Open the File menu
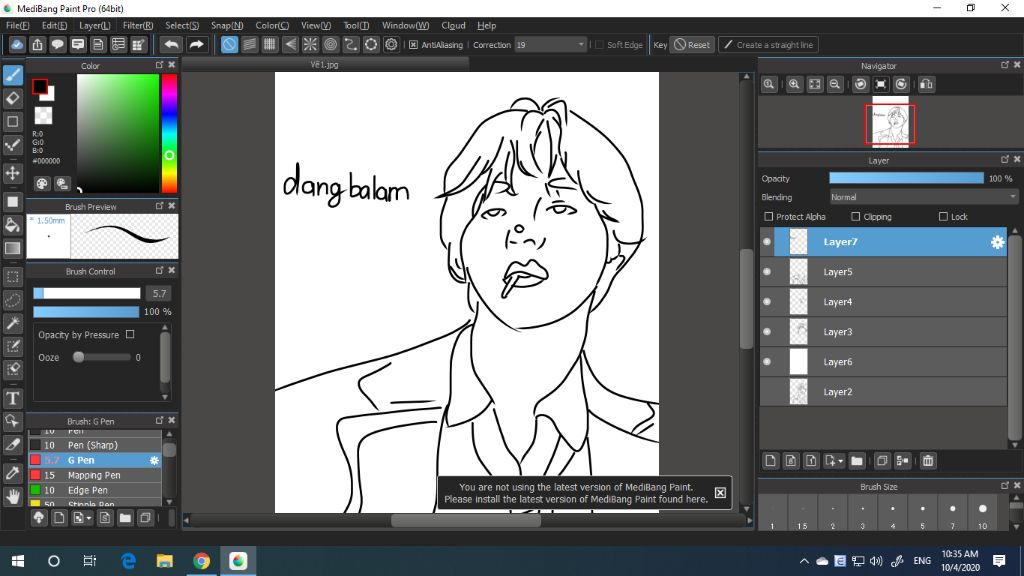This screenshot has width=1024, height=576. (18, 25)
